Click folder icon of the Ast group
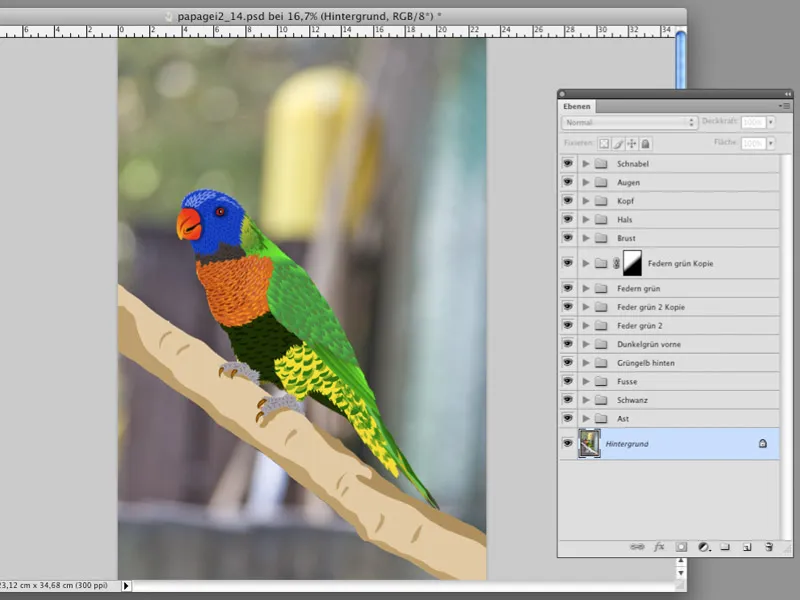 [602, 418]
